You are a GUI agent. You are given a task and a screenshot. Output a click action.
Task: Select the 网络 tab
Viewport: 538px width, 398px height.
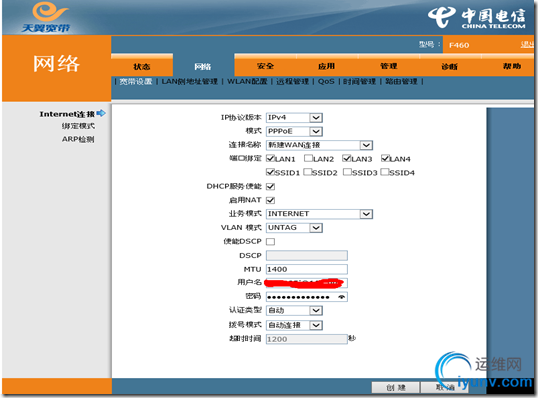(x=203, y=65)
